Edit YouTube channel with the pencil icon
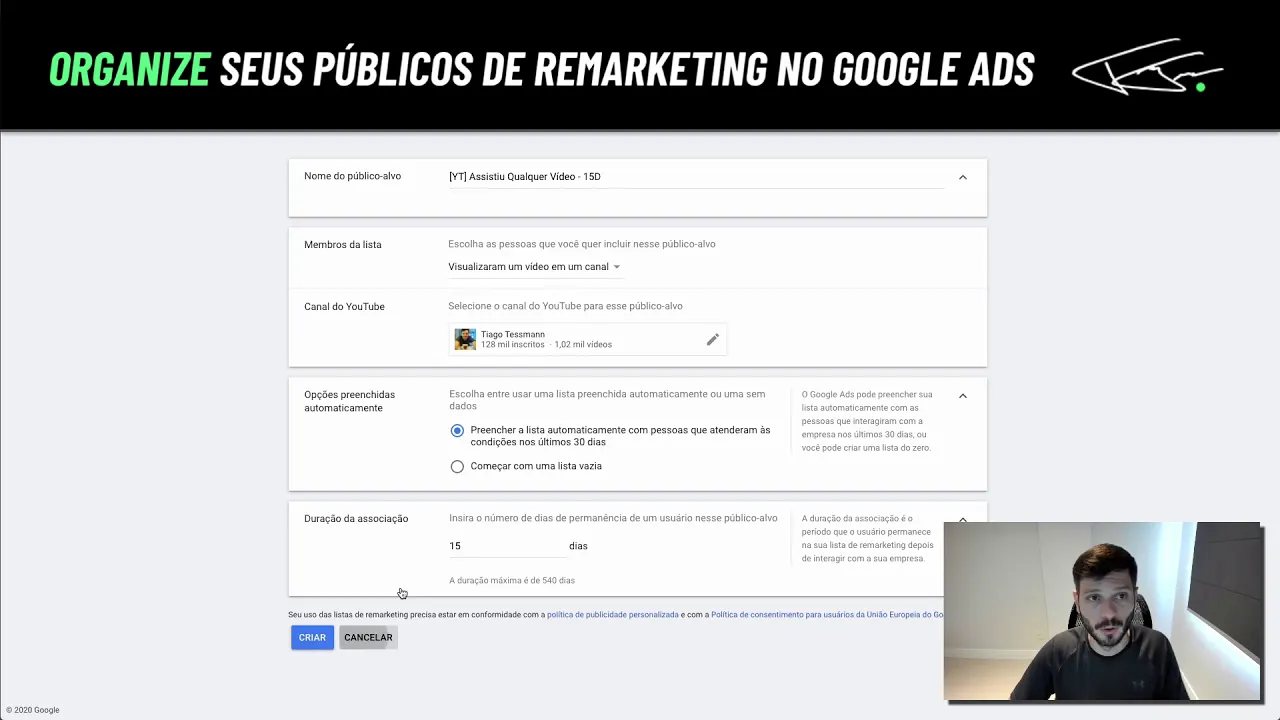The height and width of the screenshot is (720, 1280). click(712, 340)
